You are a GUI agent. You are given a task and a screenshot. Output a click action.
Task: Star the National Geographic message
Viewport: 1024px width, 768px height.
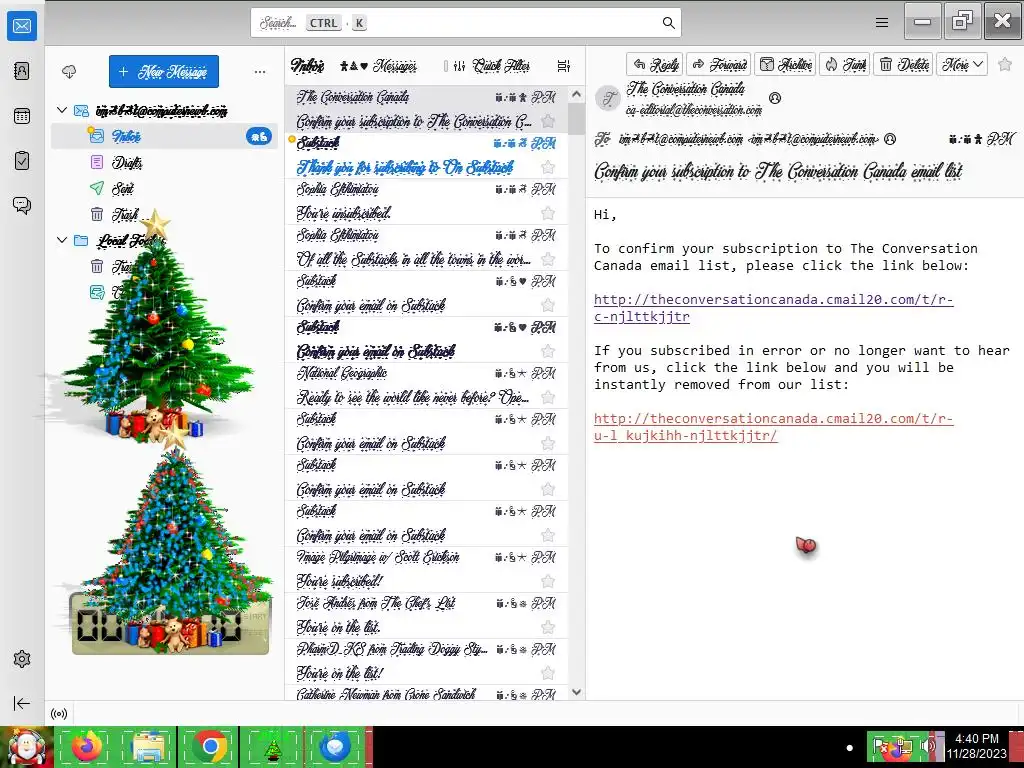(549, 397)
